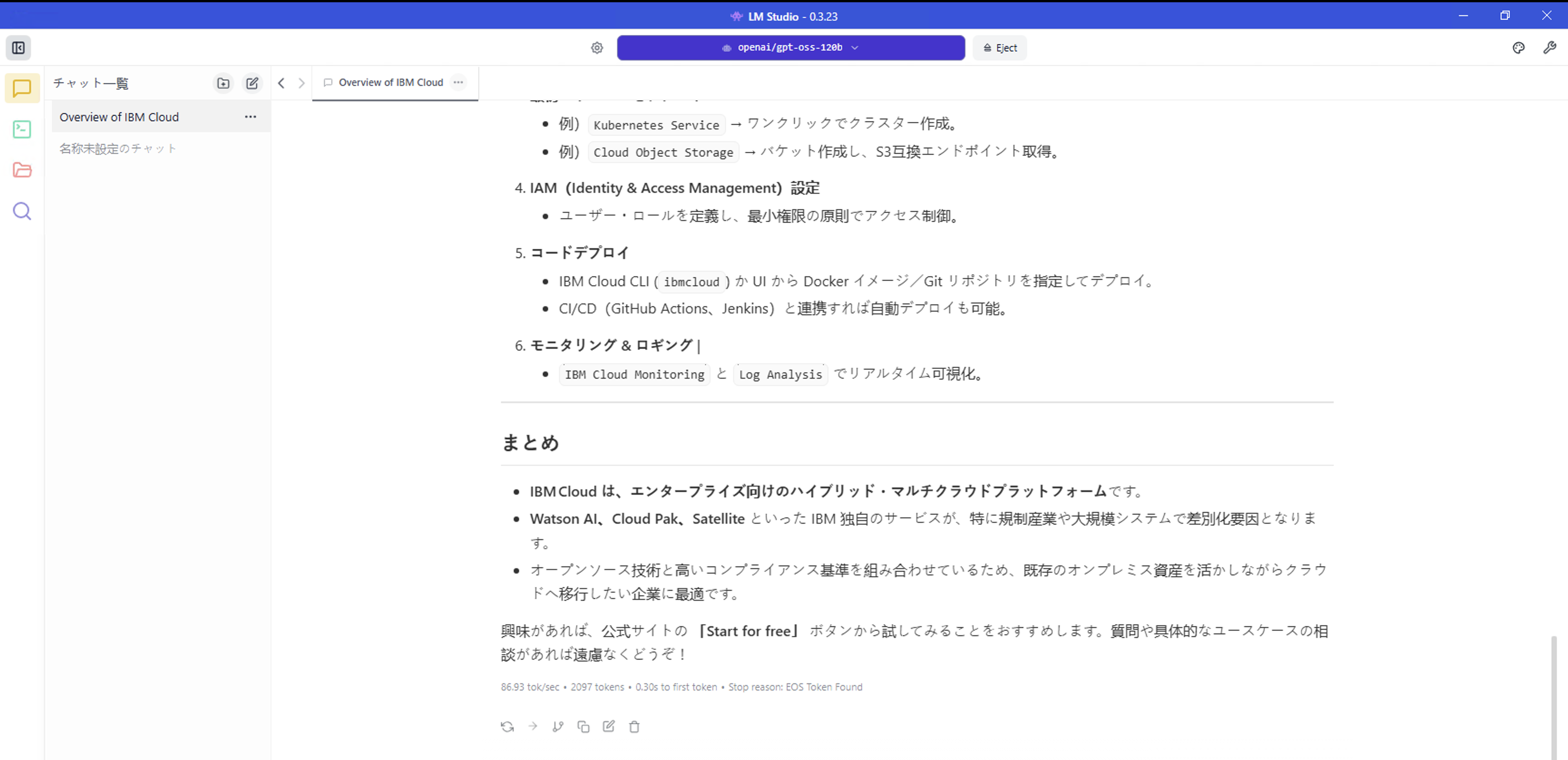Viewport: 1568px width, 760px height.
Task: Branch the conversation from this message
Action: click(558, 726)
